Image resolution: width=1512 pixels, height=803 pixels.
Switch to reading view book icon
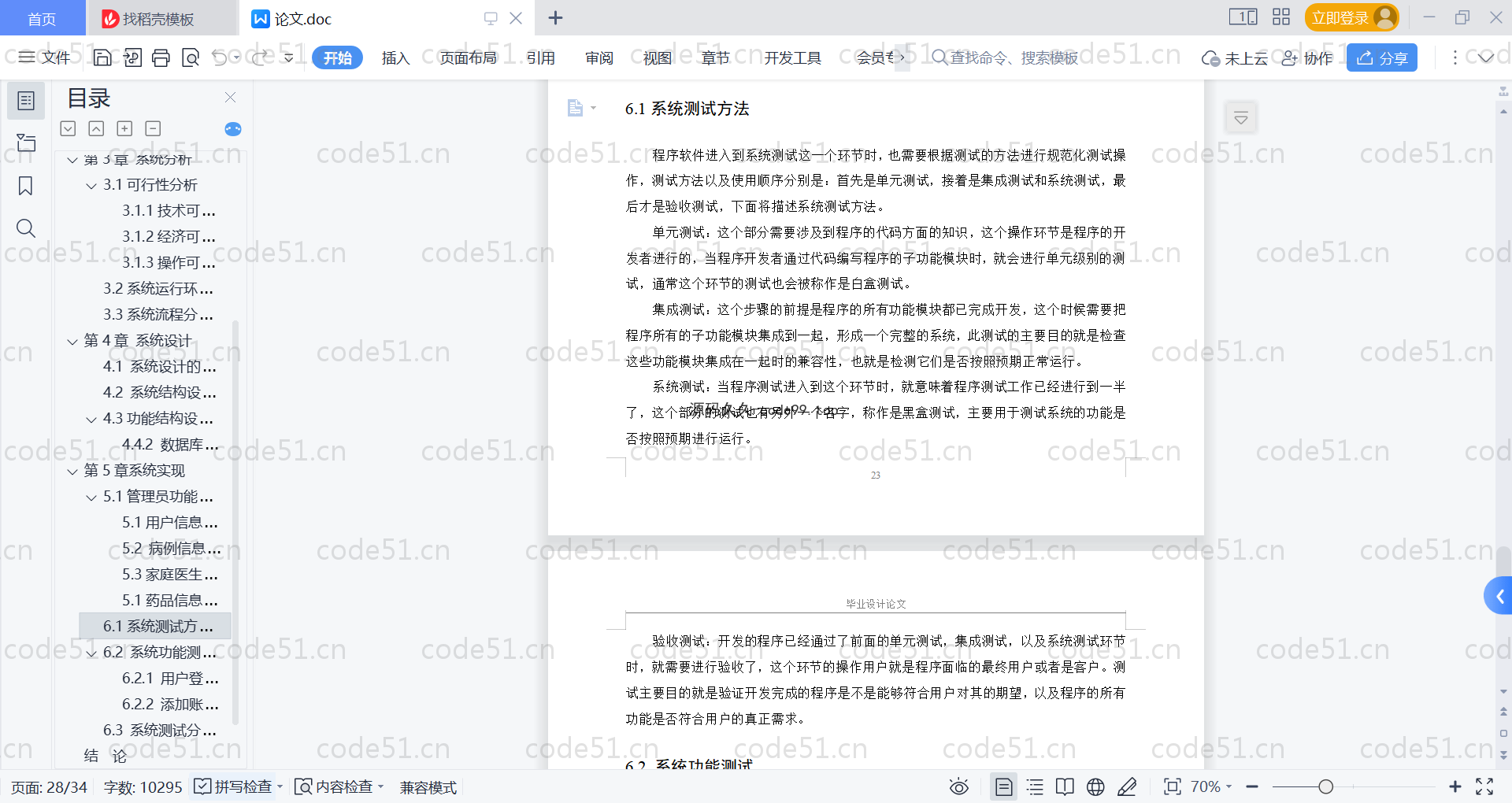pyautogui.click(x=1065, y=786)
